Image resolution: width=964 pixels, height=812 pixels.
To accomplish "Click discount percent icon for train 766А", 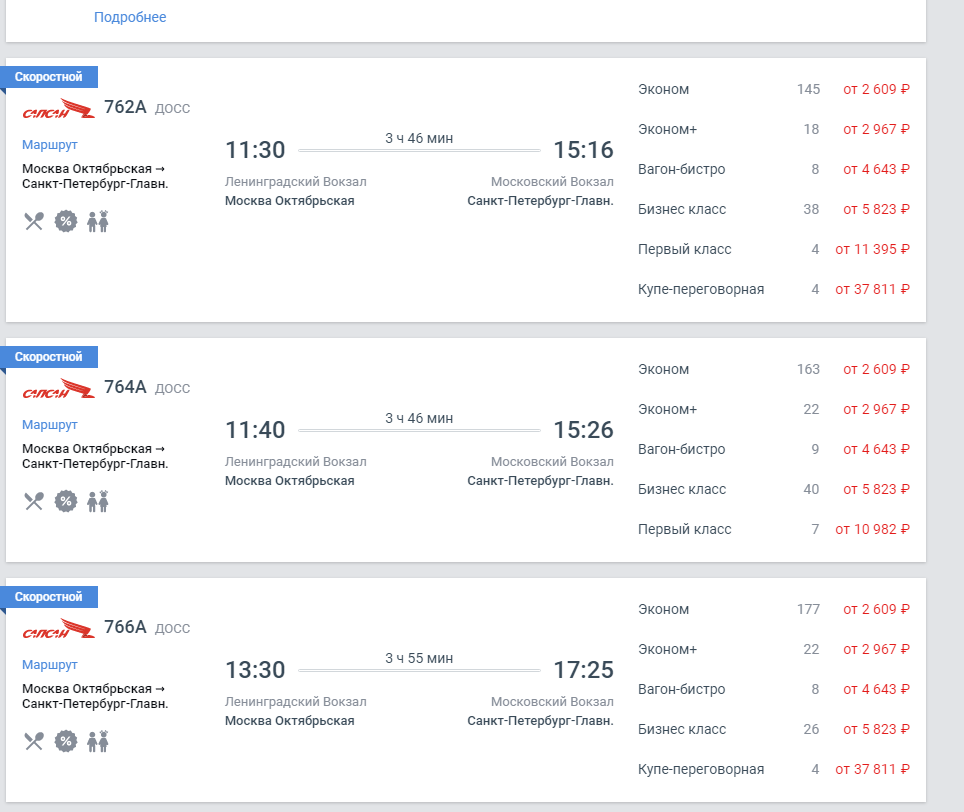I will click(66, 741).
